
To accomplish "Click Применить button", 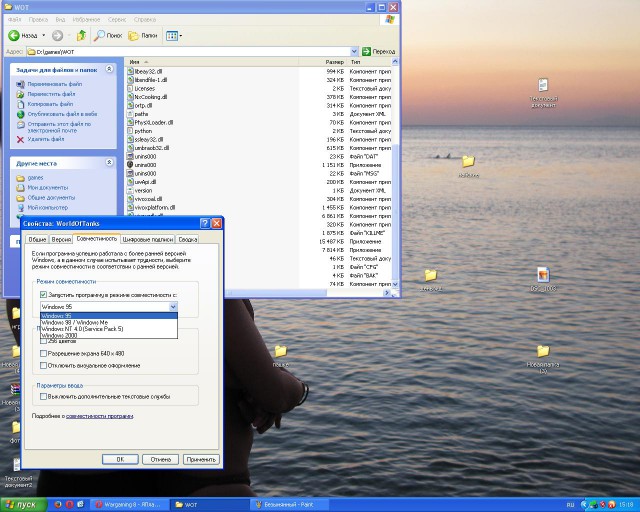I will (x=201, y=459).
